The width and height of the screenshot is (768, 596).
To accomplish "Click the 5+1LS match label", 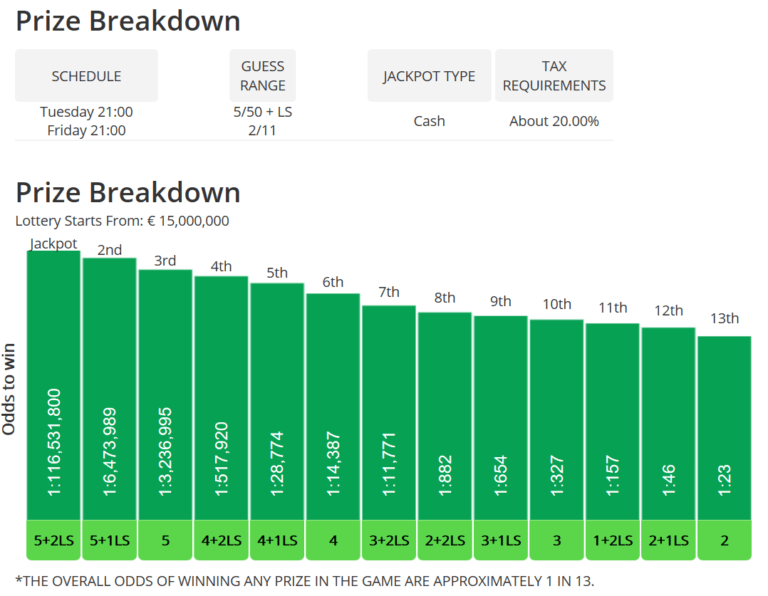I will (x=109, y=540).
